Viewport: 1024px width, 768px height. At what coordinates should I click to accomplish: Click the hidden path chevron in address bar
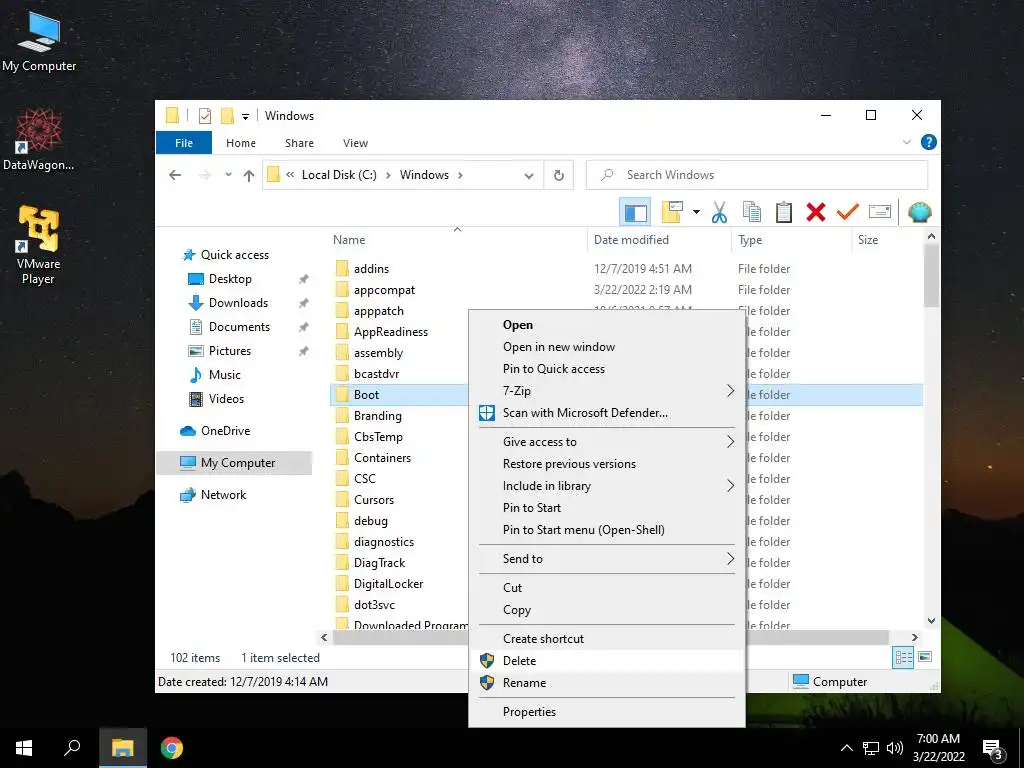point(290,175)
